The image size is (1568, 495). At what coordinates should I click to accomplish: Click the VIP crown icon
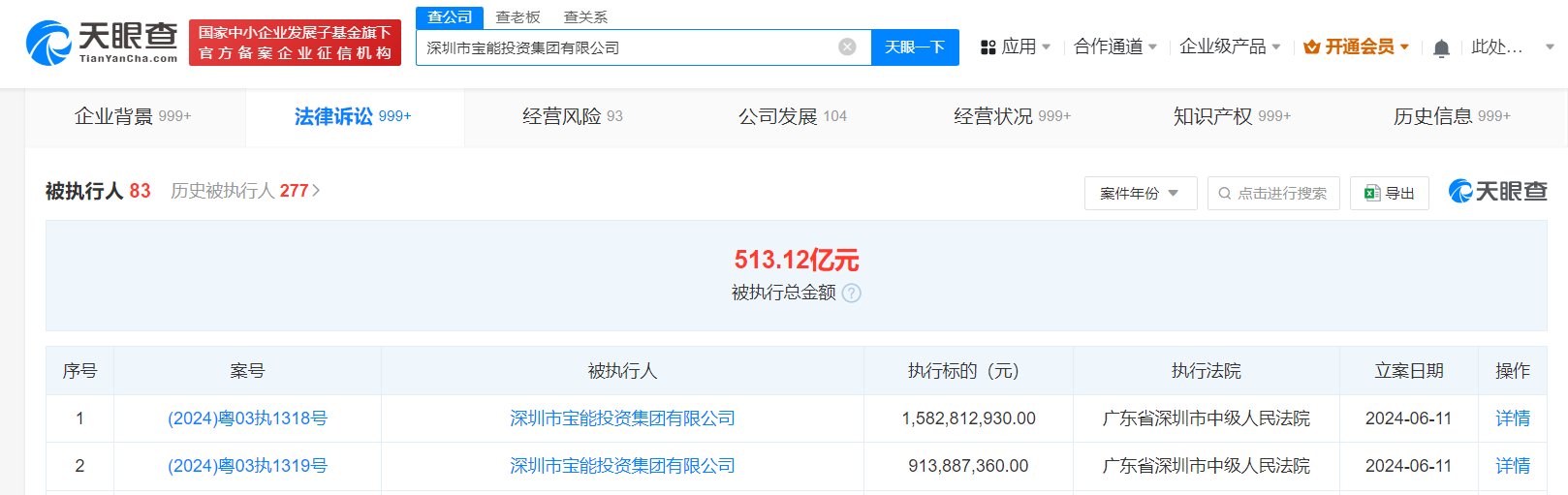point(1312,46)
